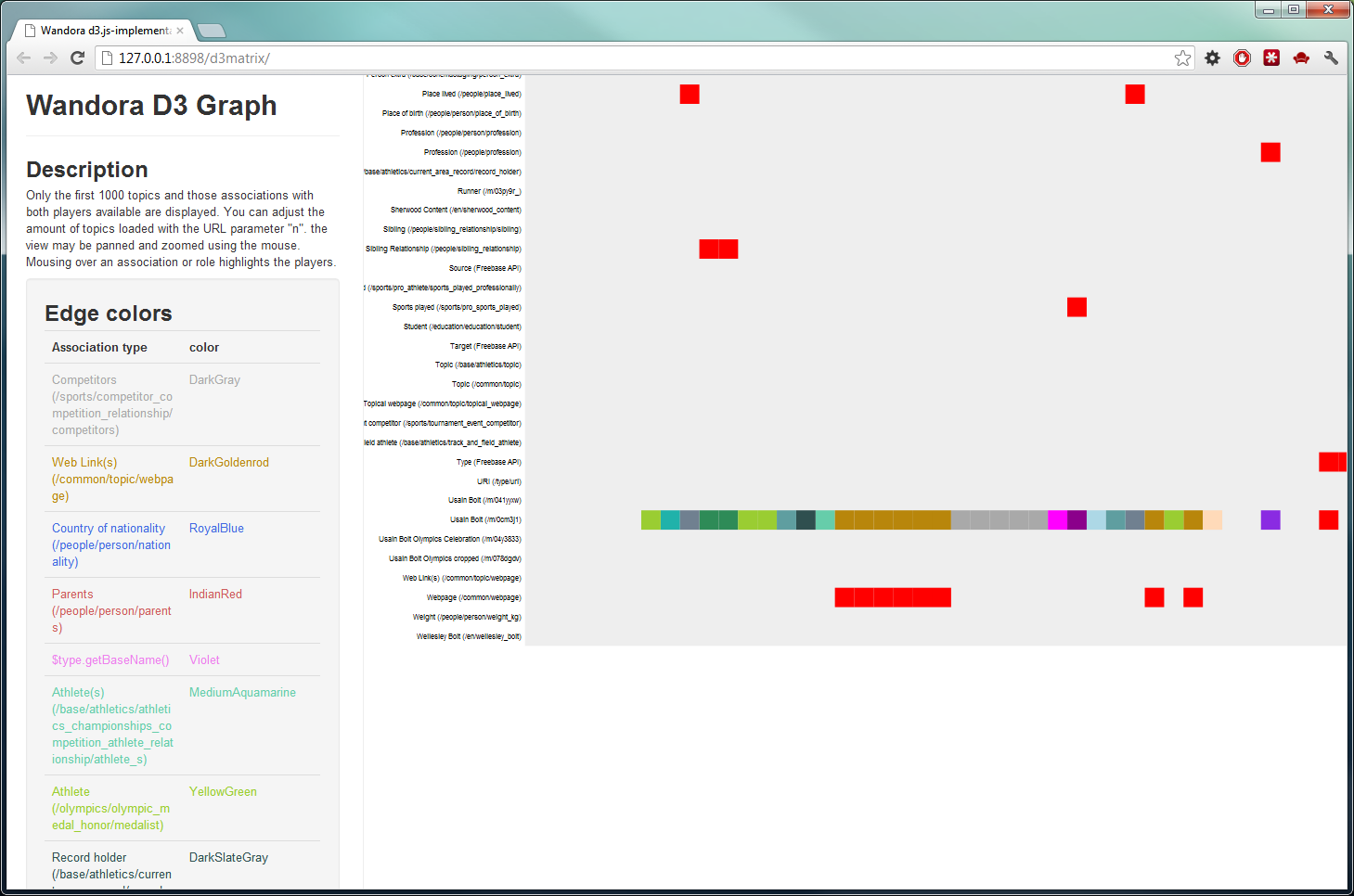Open the black gear extension icon
Viewport: 1354px width, 896px height.
tap(1212, 58)
